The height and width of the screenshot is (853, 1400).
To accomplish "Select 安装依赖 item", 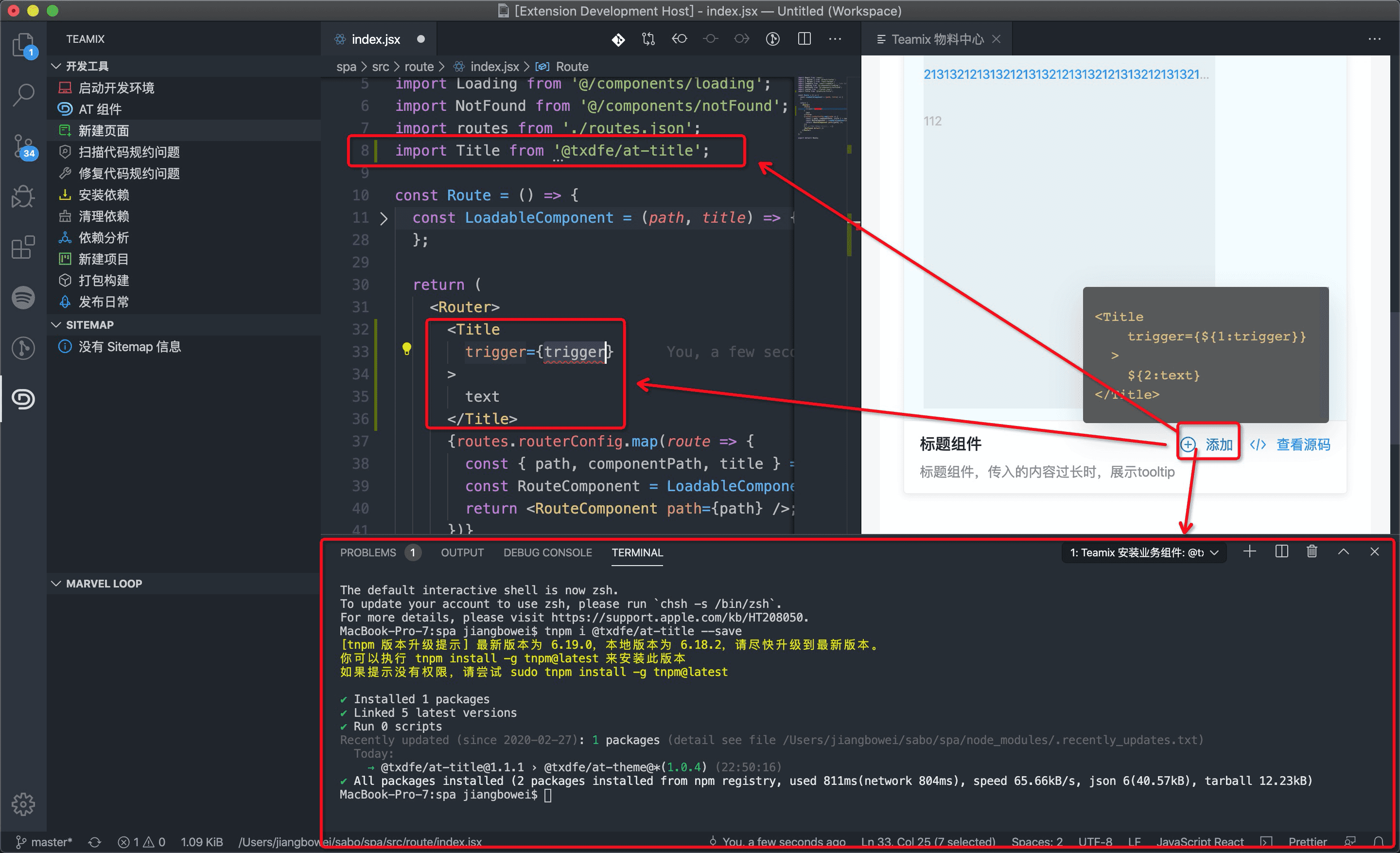I will click(185, 195).
